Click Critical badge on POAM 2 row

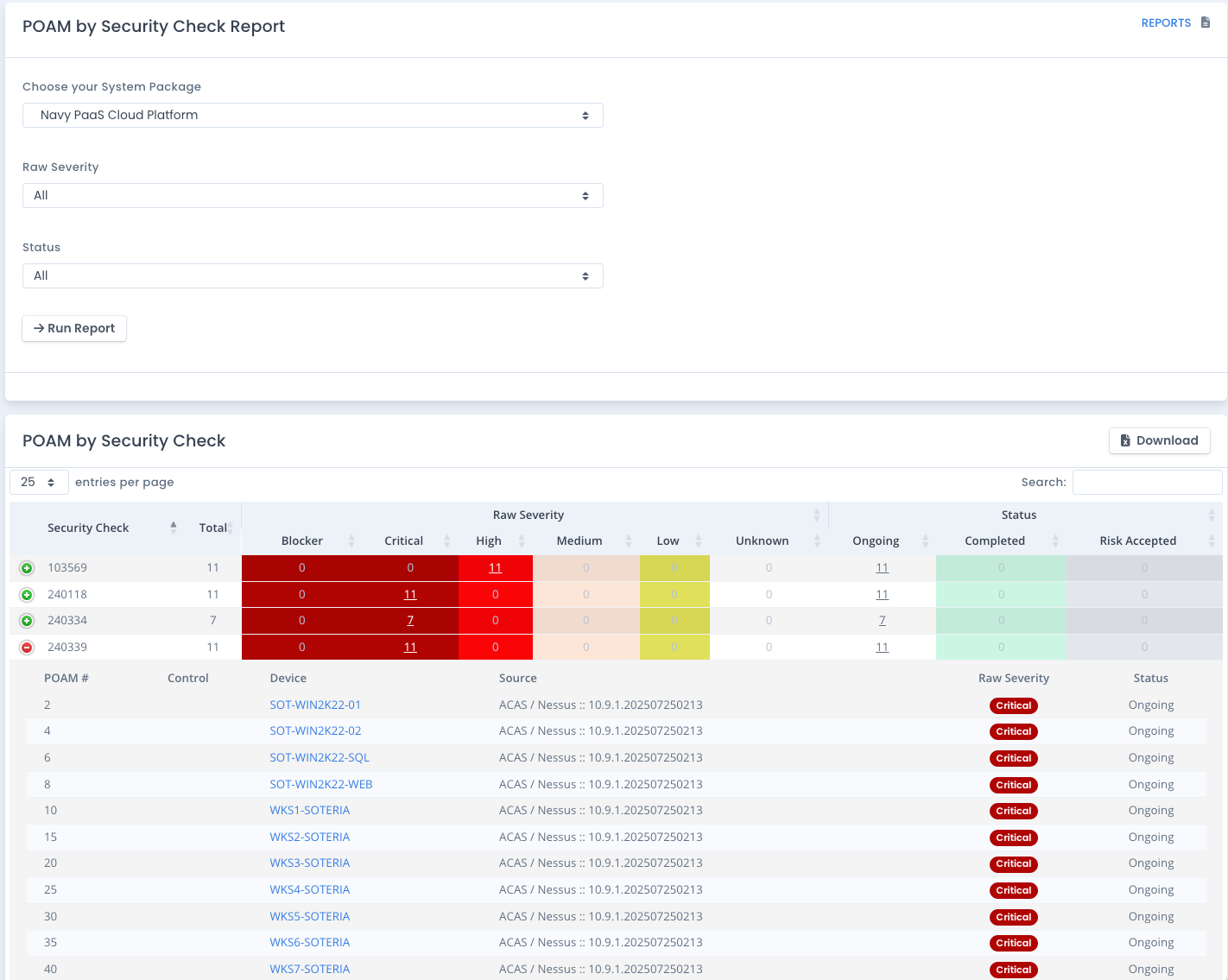(1014, 705)
